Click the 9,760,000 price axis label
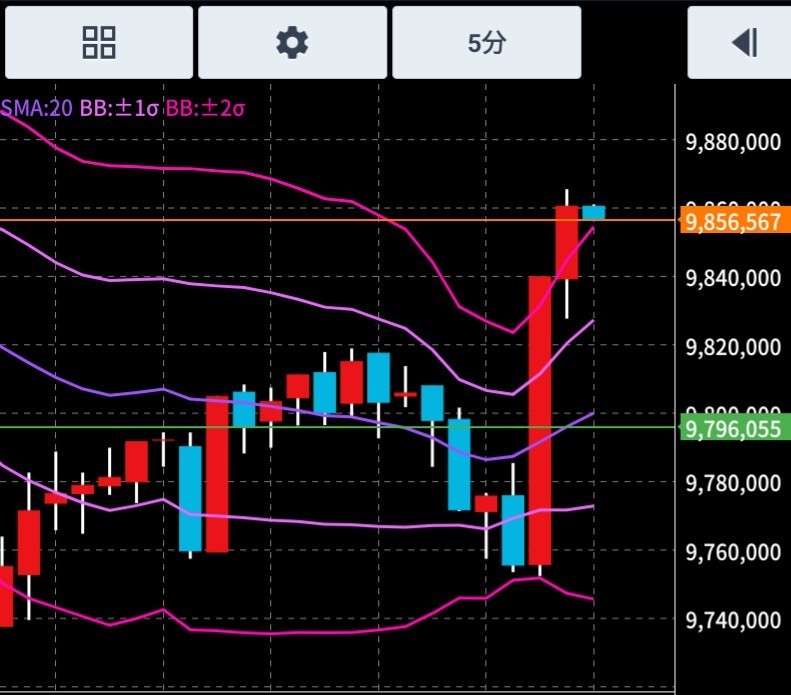This screenshot has height=695, width=791. pos(732,552)
